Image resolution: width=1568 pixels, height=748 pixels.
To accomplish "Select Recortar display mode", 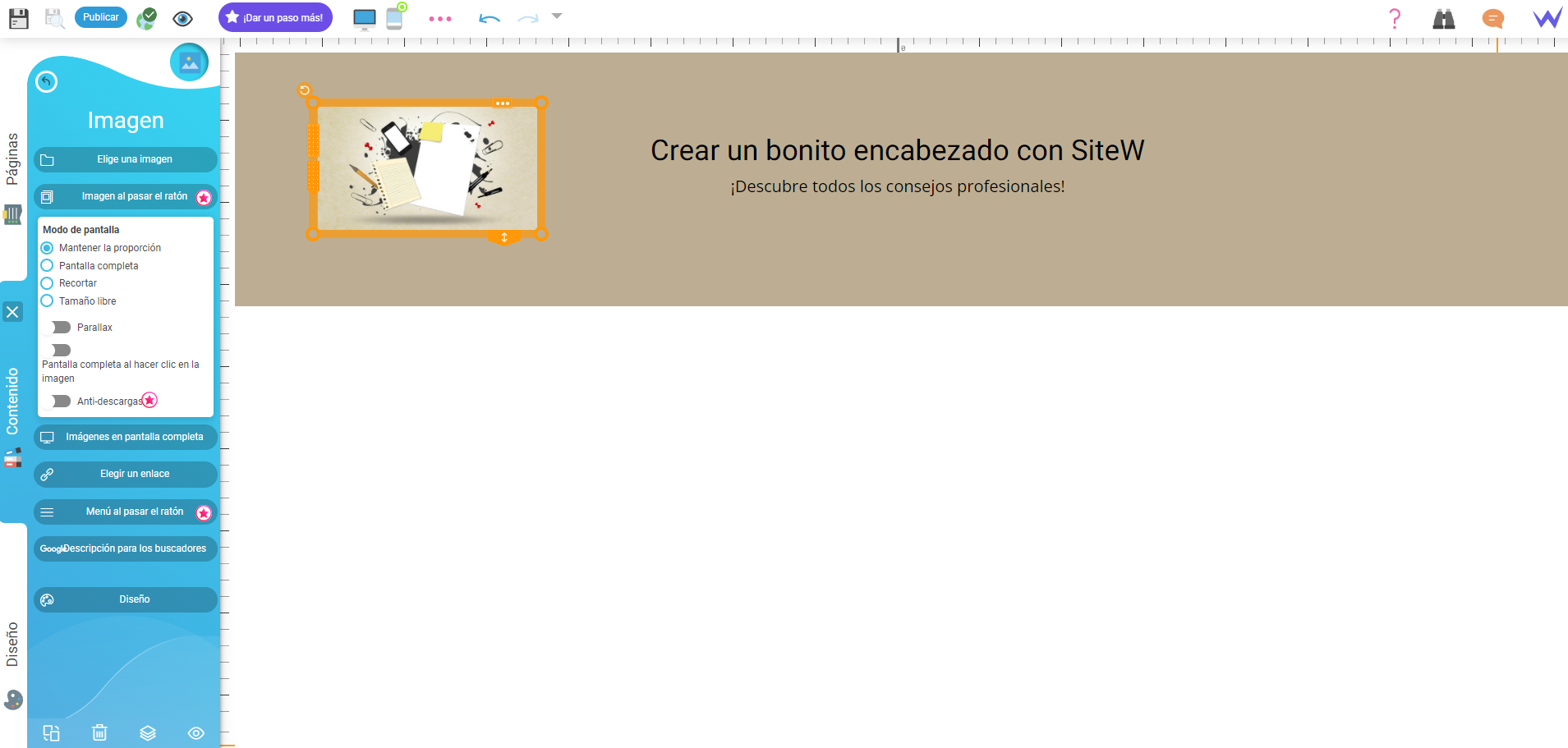I will pyautogui.click(x=48, y=283).
